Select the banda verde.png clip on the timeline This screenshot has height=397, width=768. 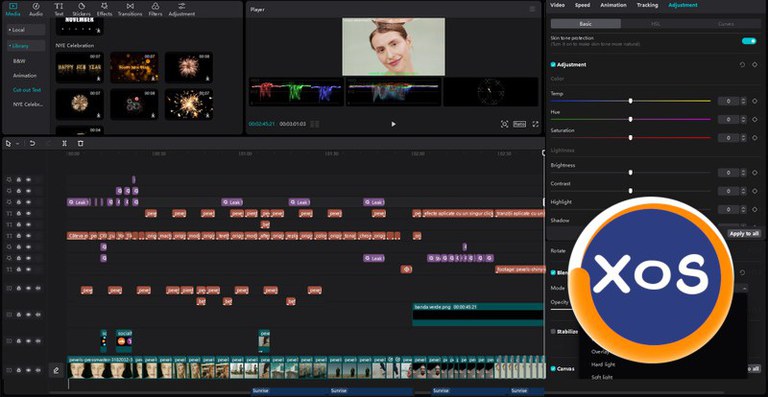click(478, 314)
